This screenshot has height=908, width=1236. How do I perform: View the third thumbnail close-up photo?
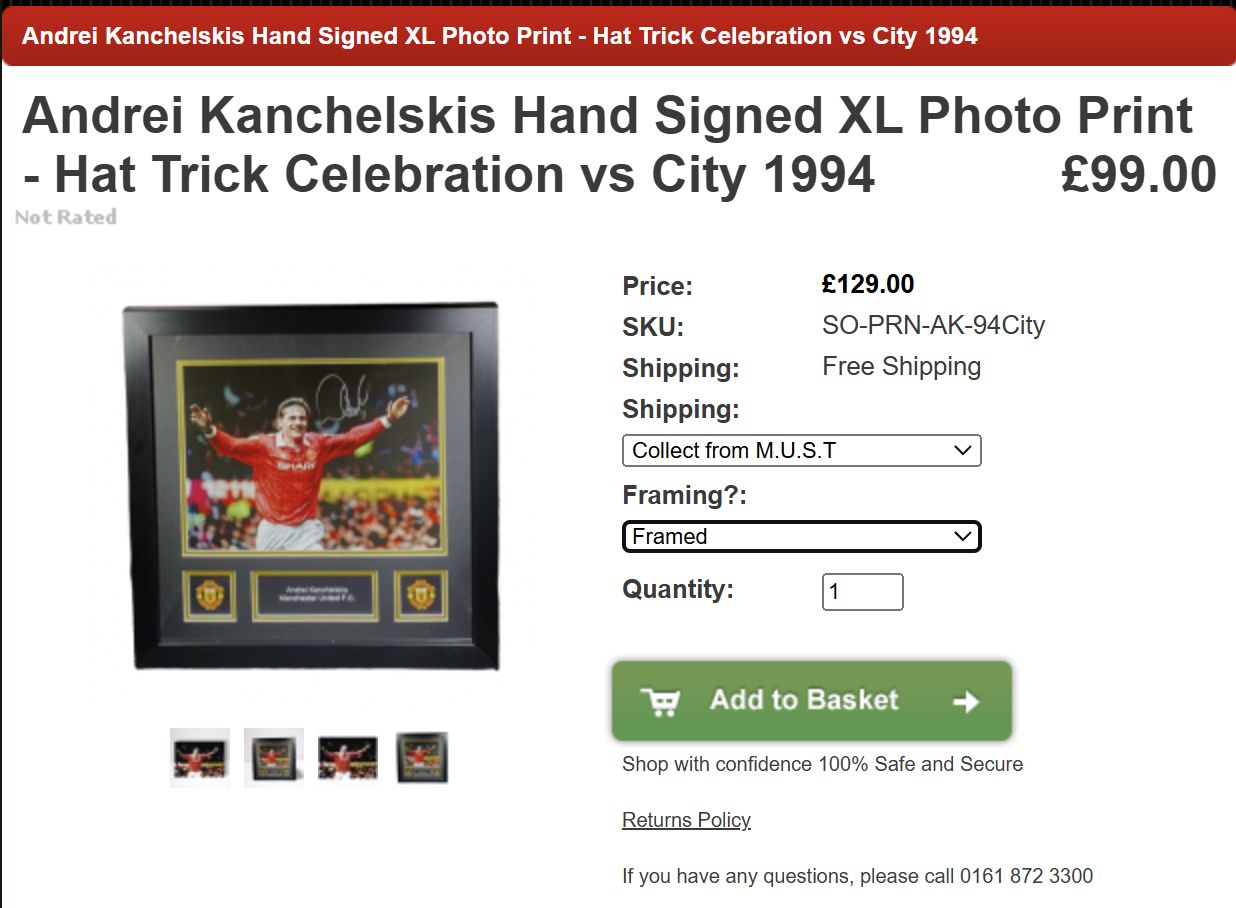coord(348,758)
